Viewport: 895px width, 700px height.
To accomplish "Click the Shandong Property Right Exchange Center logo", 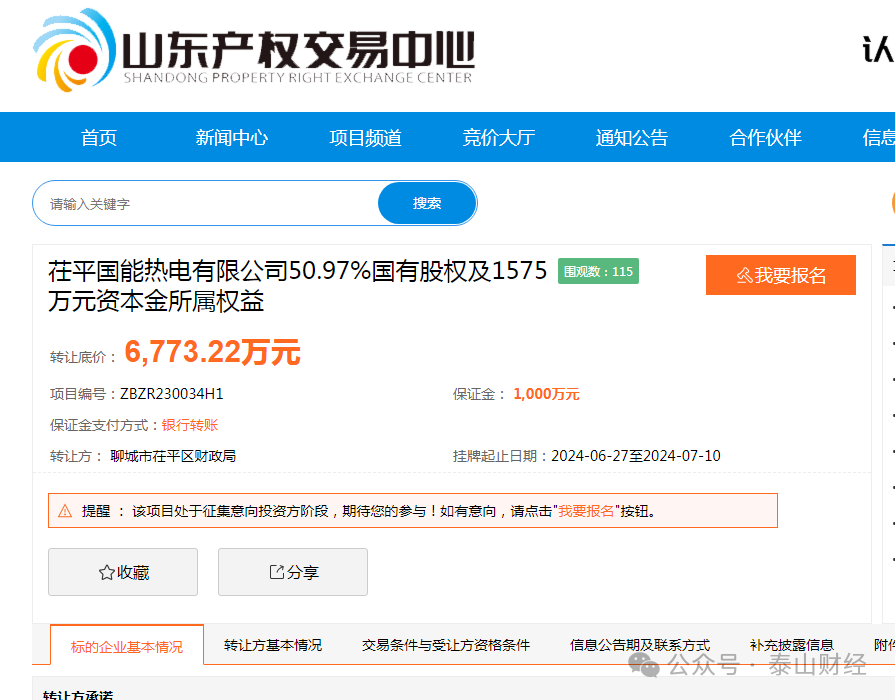I will click(x=253, y=50).
